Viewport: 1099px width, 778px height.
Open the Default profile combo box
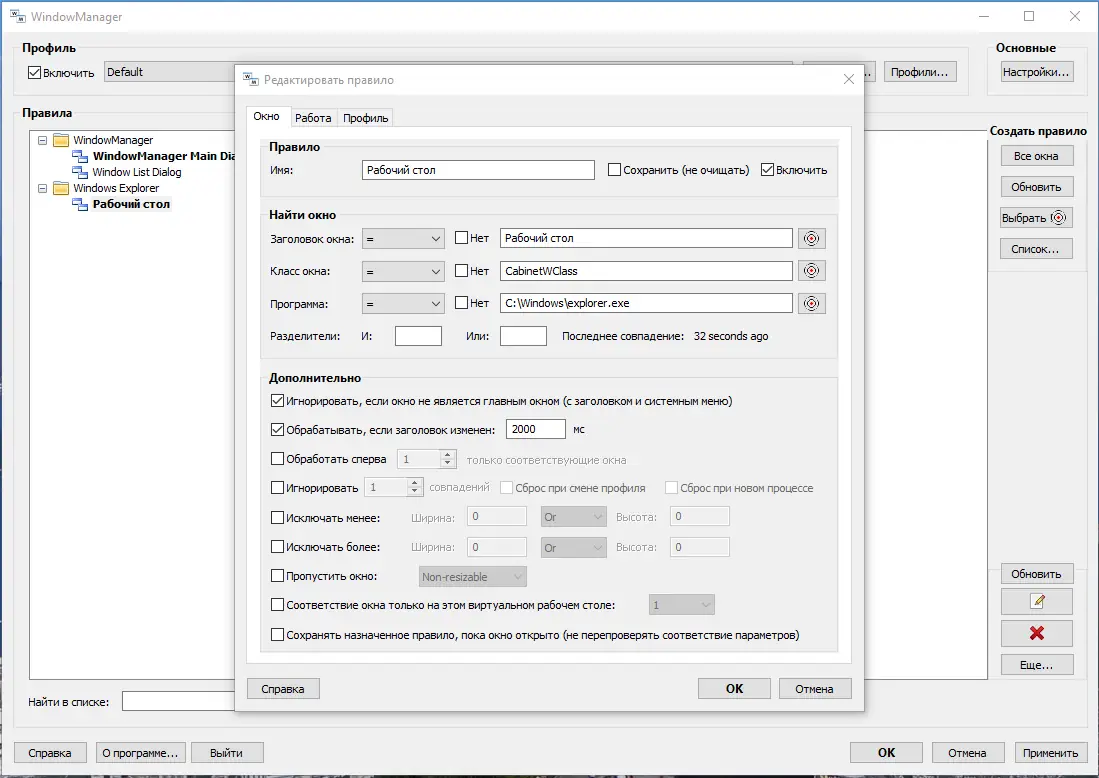click(x=170, y=72)
